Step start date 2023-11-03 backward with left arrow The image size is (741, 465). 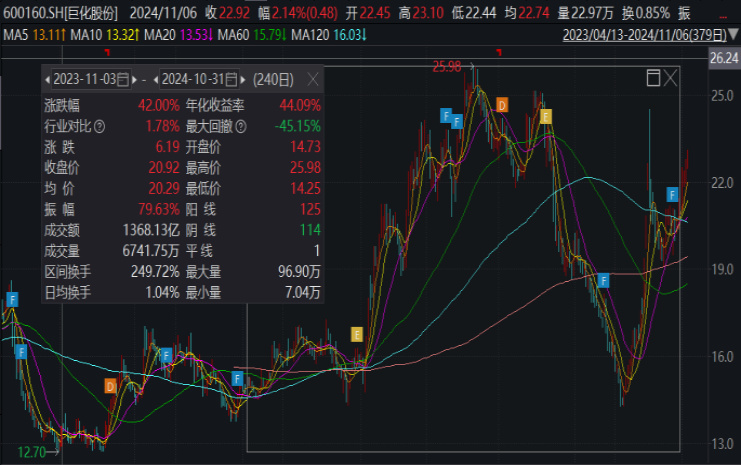[x=46, y=78]
